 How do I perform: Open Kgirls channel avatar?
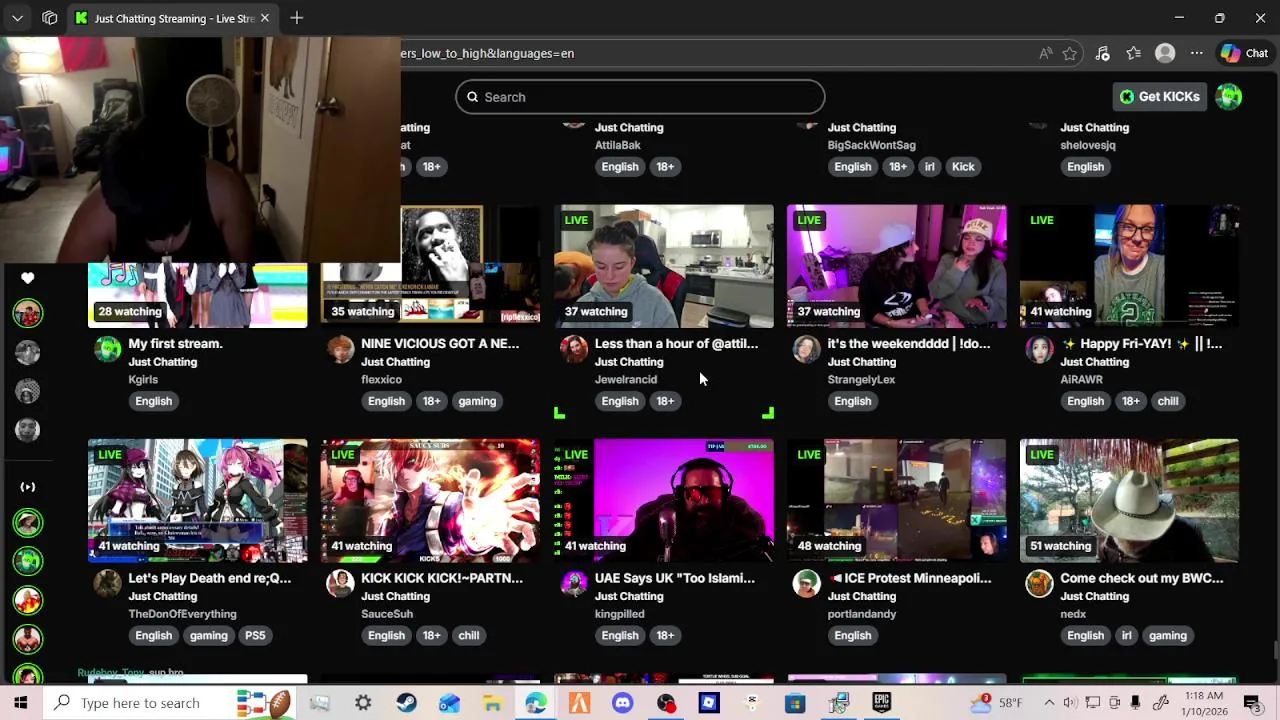point(108,349)
